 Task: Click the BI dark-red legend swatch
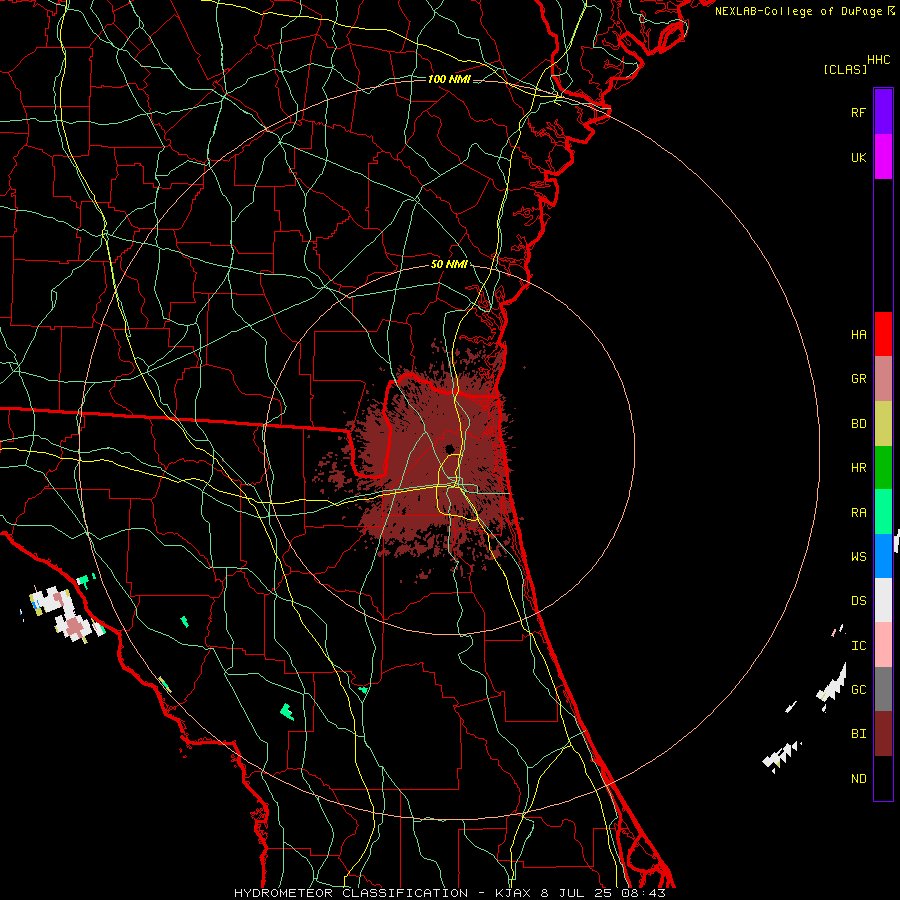click(883, 734)
